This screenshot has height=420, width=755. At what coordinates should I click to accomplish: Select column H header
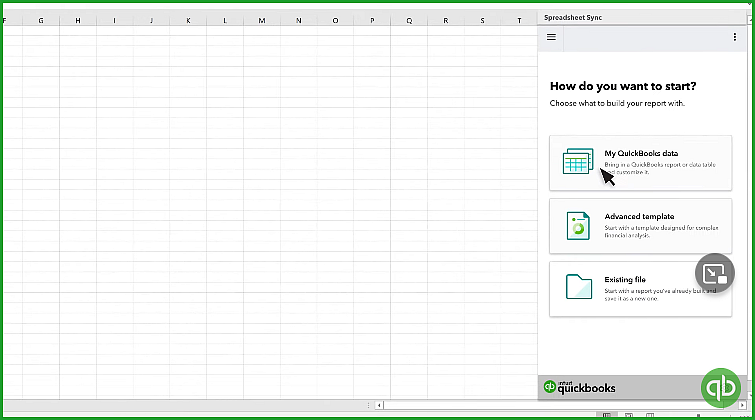[77, 20]
